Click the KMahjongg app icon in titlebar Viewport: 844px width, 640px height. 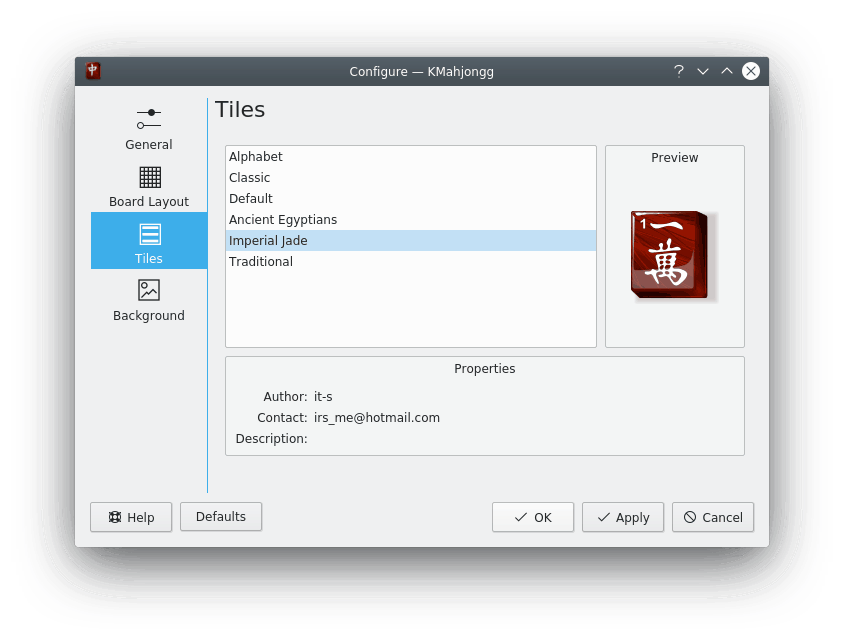93,71
